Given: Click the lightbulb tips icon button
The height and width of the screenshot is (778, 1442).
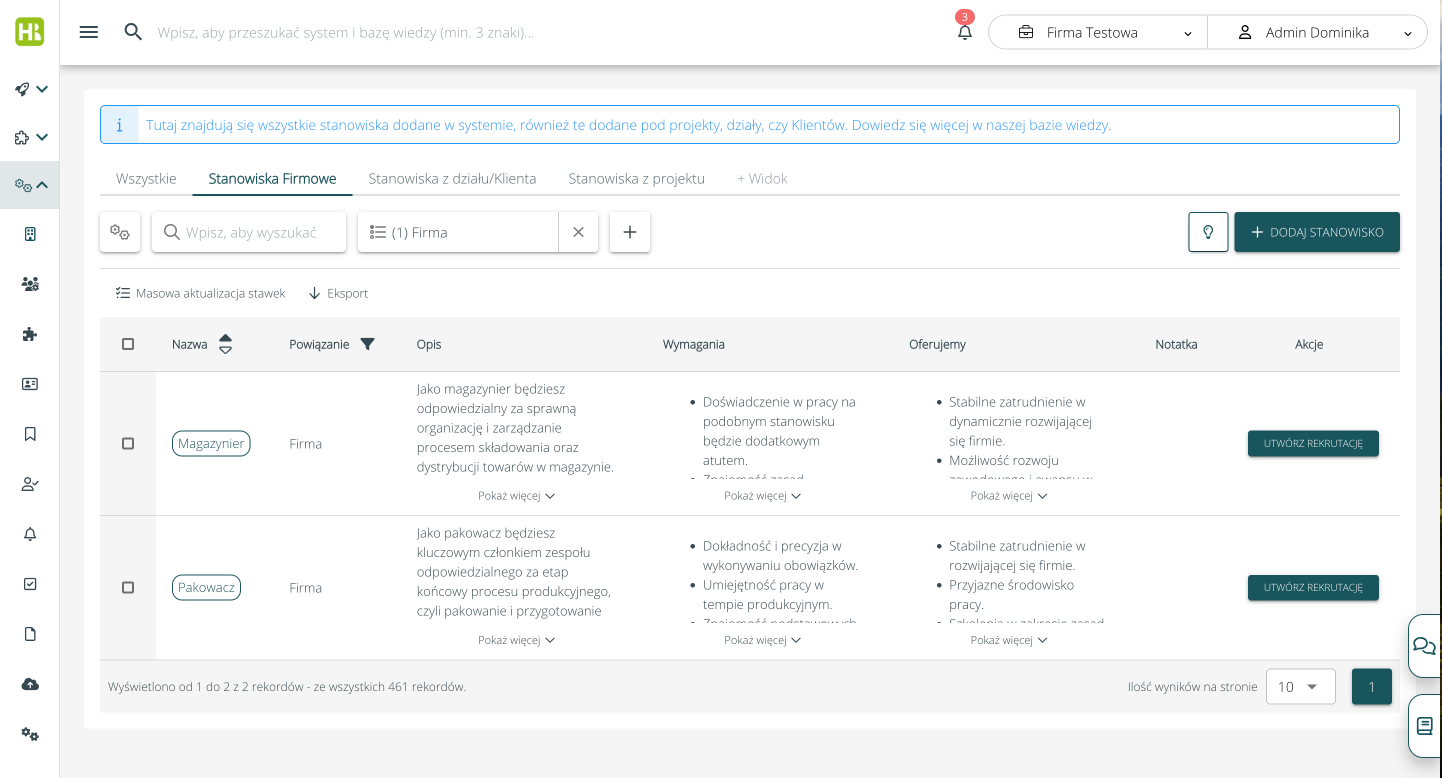Looking at the screenshot, I should [1208, 232].
